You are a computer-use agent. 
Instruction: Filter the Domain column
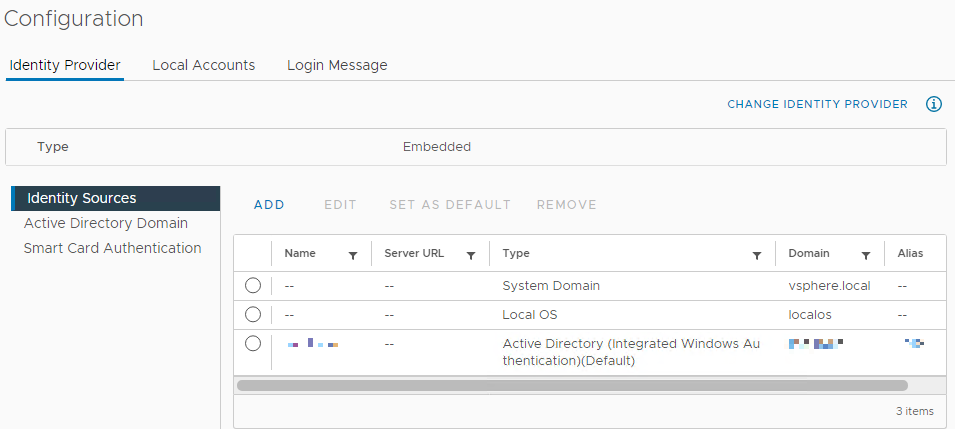point(866,256)
